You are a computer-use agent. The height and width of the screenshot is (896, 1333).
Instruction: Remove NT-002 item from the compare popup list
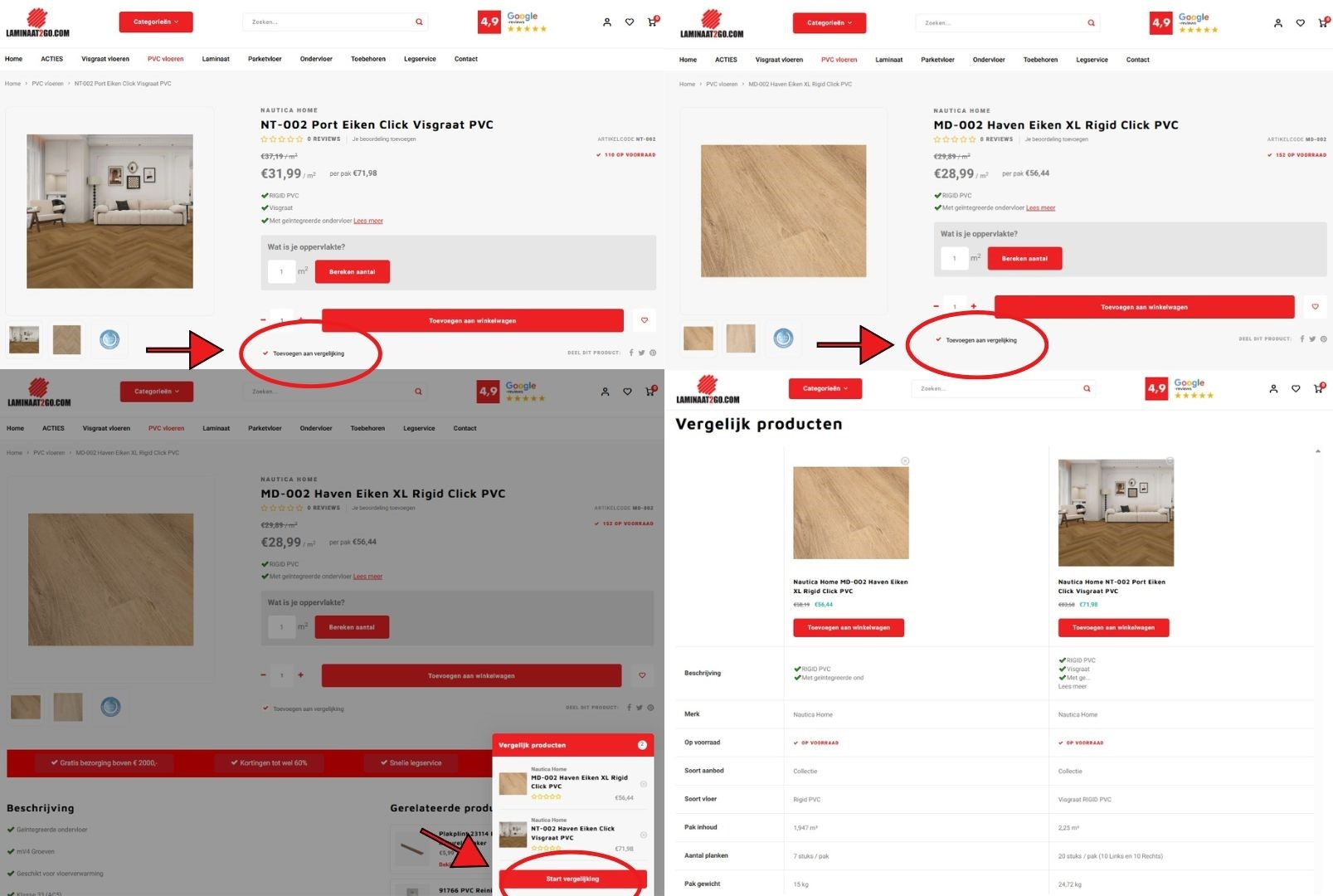click(644, 835)
